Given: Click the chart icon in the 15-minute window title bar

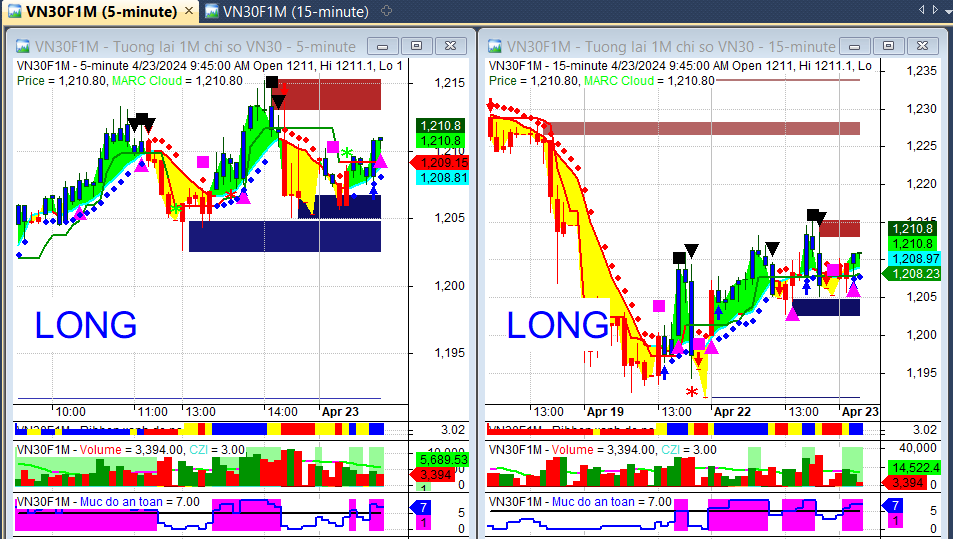Looking at the screenshot, I should pos(495,46).
